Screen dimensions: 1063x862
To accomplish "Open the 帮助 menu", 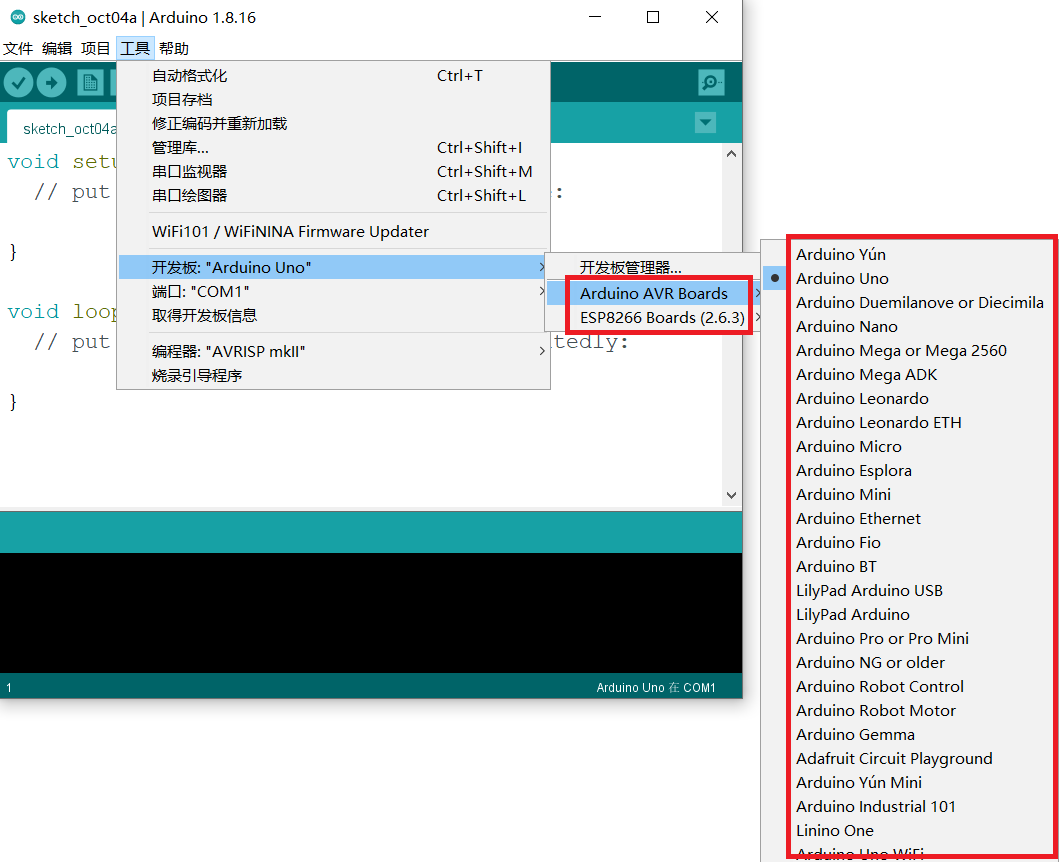I will pyautogui.click(x=174, y=48).
